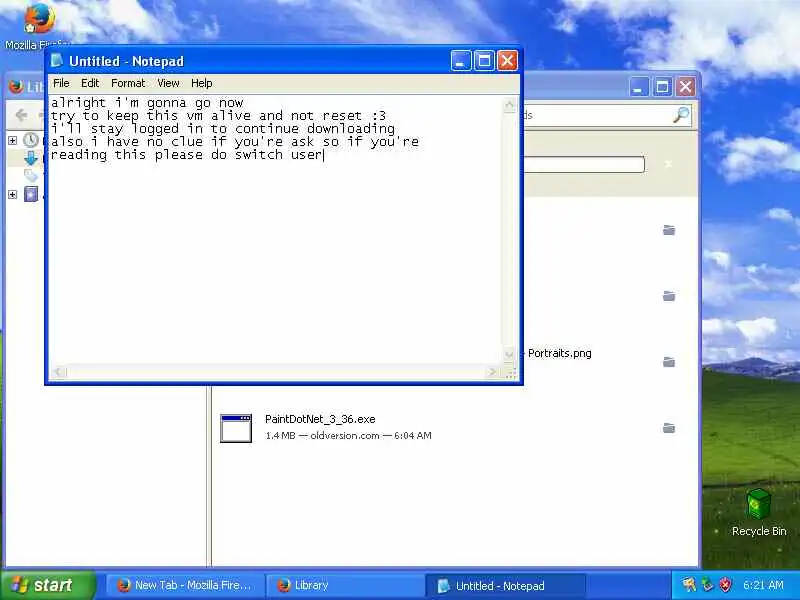Select the Downloads arrow icon in Library

click(x=31, y=159)
